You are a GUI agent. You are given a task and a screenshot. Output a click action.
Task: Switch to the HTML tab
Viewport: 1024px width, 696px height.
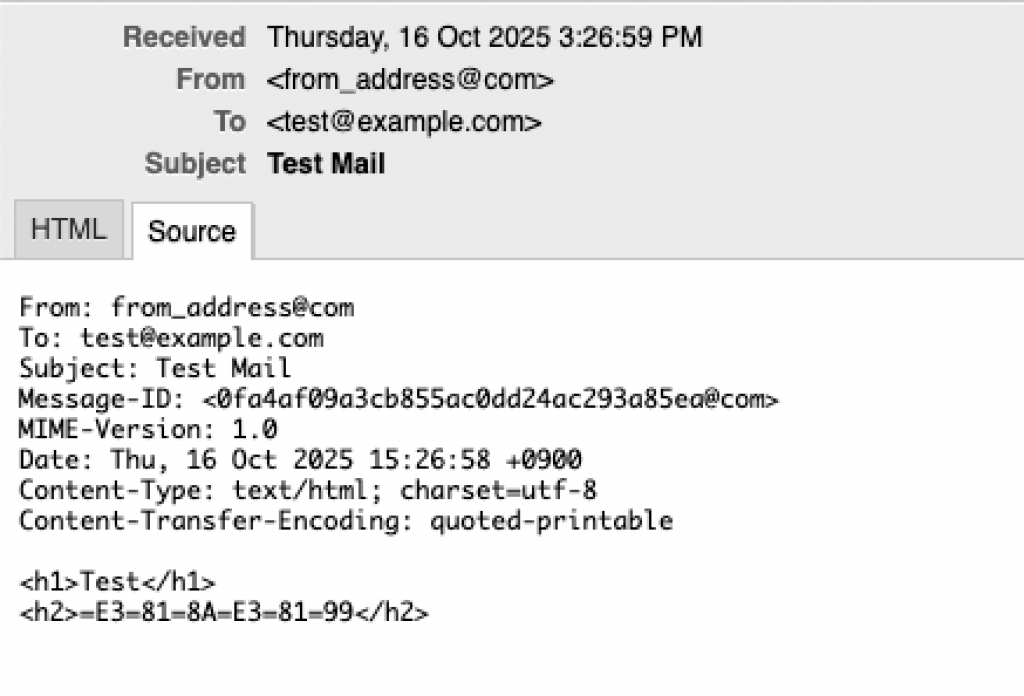point(68,230)
